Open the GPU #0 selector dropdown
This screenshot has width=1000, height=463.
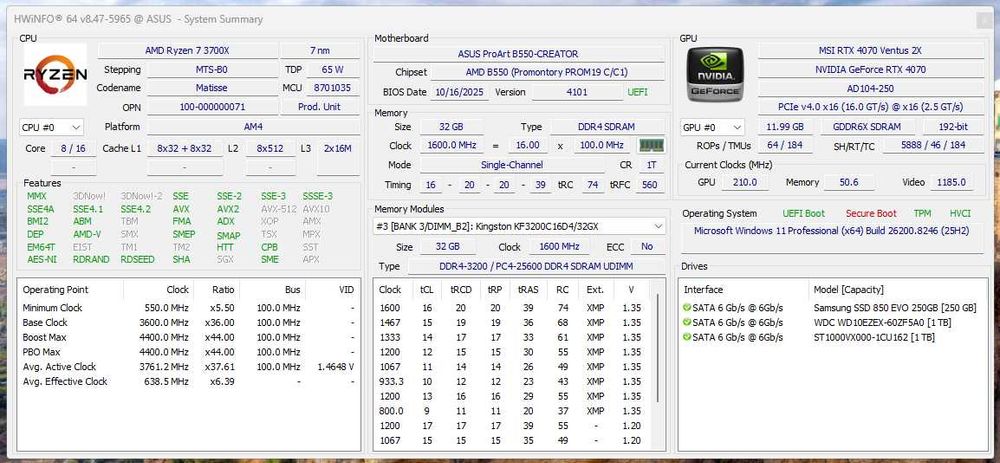(712, 127)
